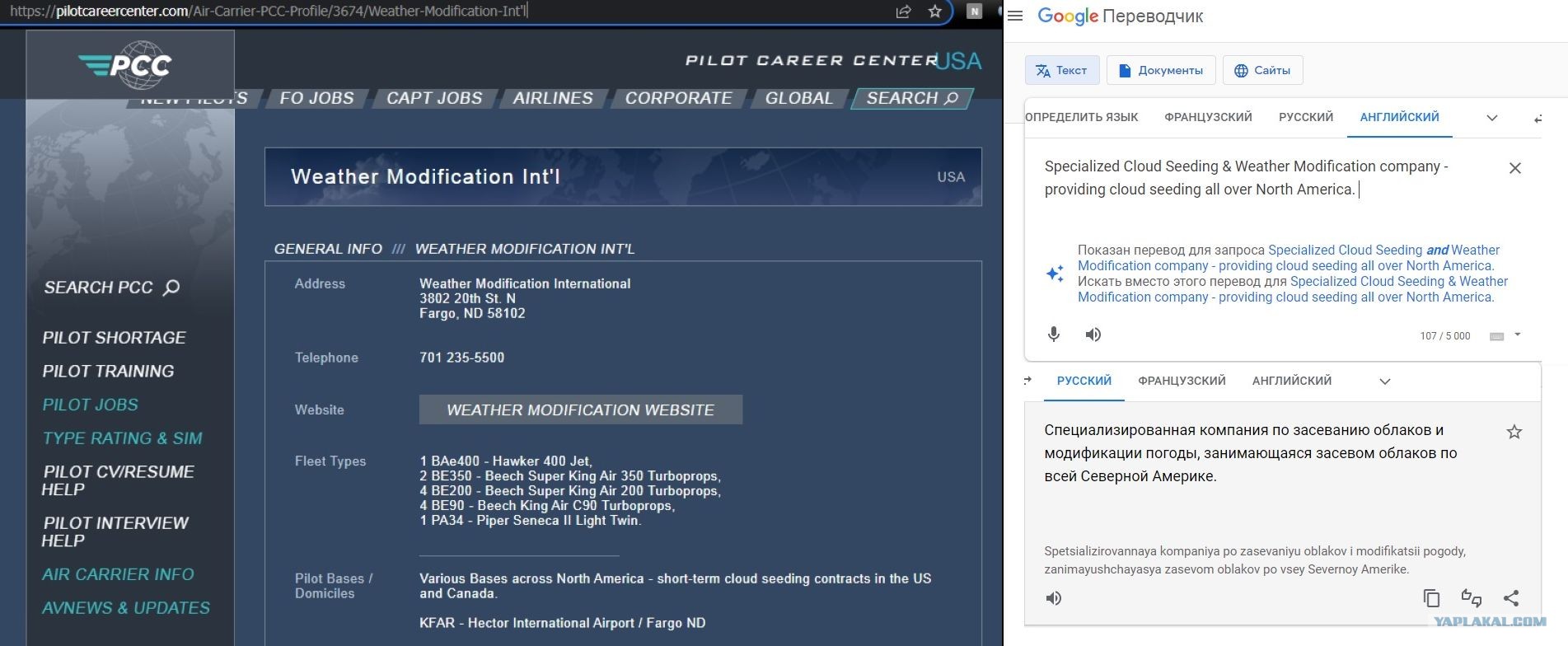The image size is (1568, 646).
Task: Listen to the English source text
Action: pos(1093,334)
